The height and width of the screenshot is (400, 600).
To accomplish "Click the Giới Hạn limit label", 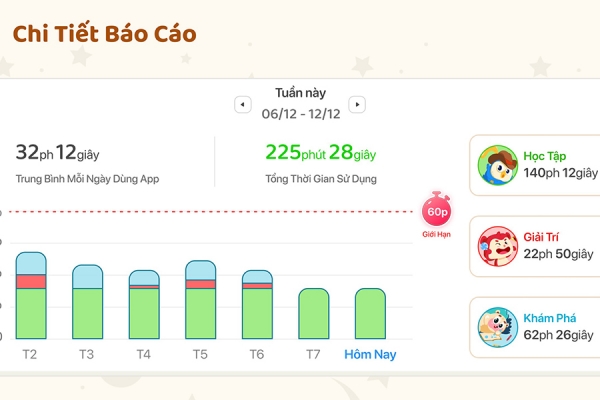I will pos(437,234).
